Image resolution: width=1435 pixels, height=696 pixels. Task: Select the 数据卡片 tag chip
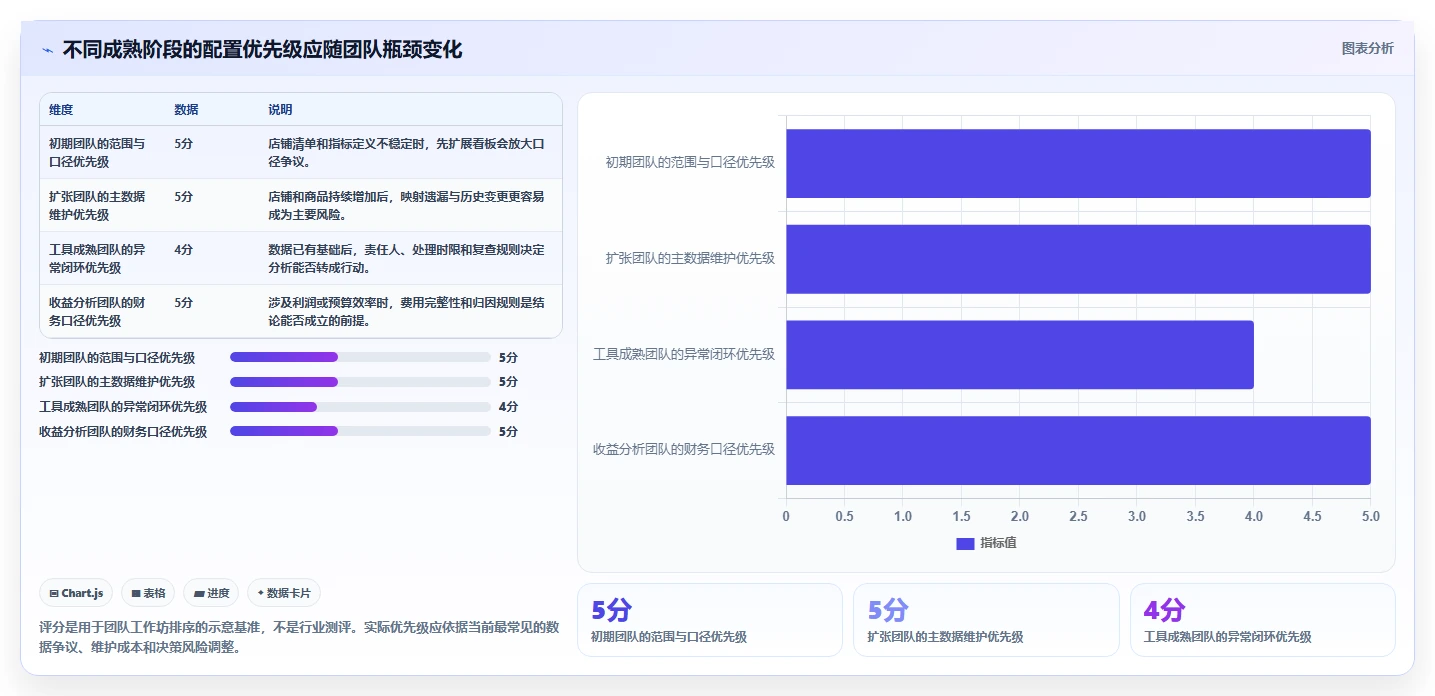tap(284, 593)
